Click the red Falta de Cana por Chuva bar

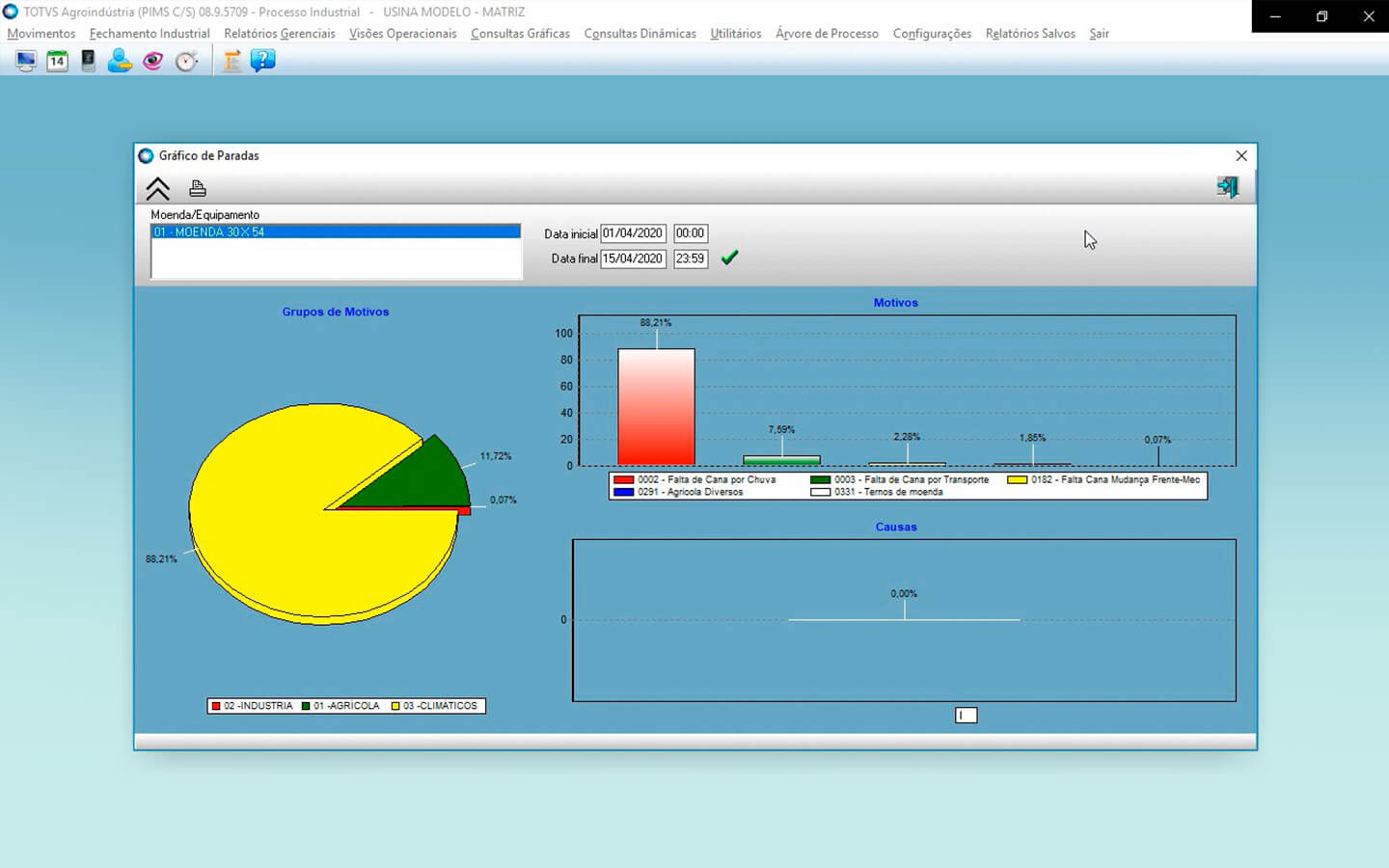pyautogui.click(x=656, y=407)
